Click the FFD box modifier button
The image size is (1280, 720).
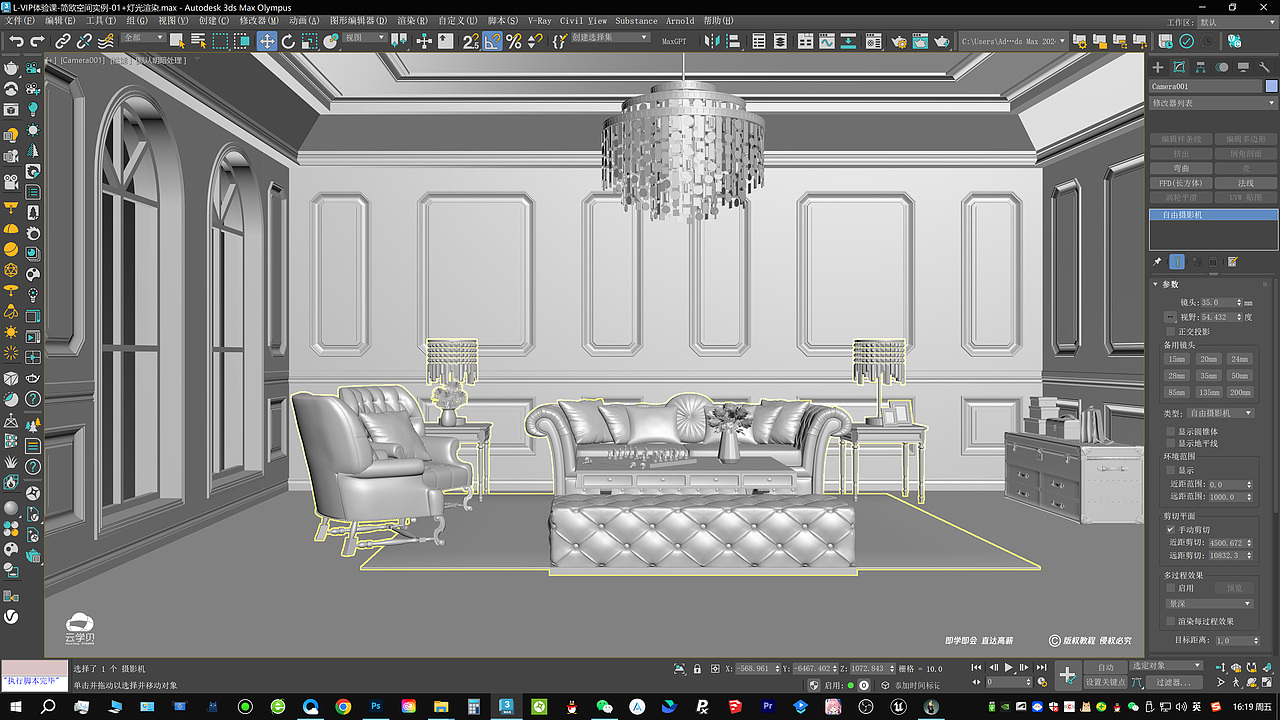1181,184
